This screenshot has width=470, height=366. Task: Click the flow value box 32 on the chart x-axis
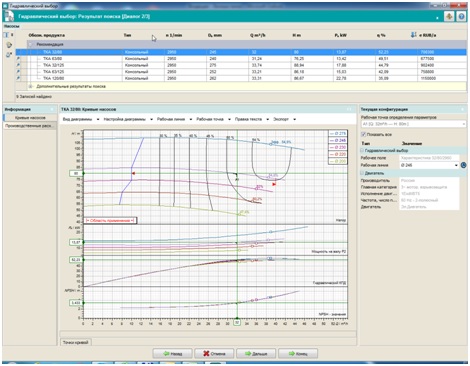[237, 323]
